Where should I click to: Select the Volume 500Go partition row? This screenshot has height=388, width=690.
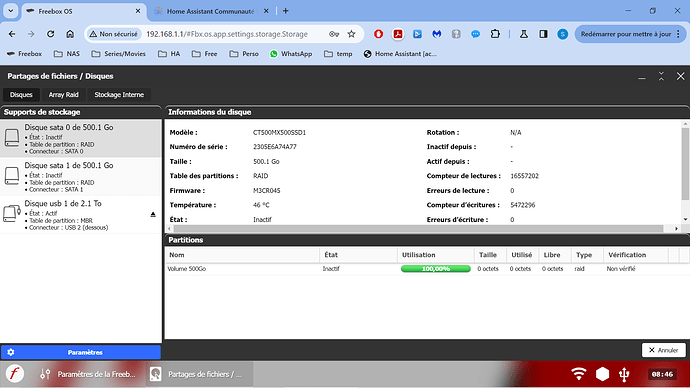pos(427,269)
